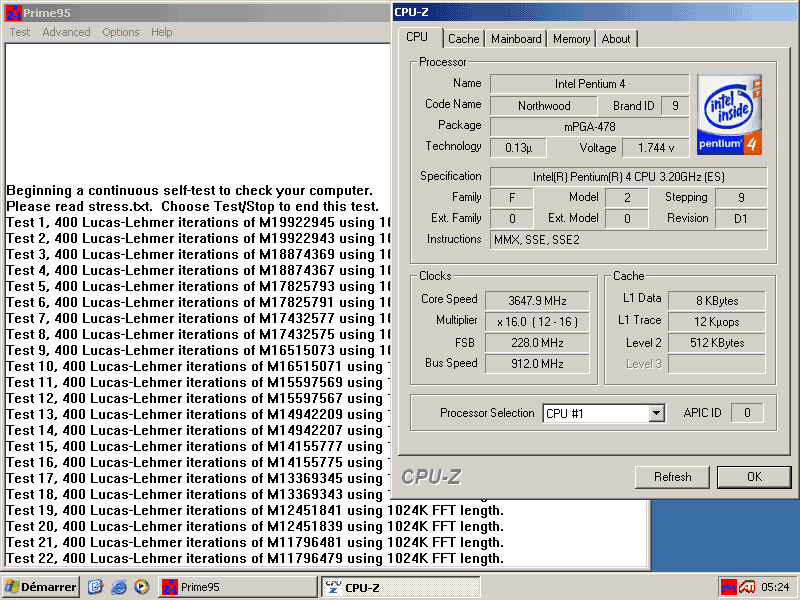Screen dimensions: 800x600
Task: Click the Stepping value 9
Action: tap(741, 198)
